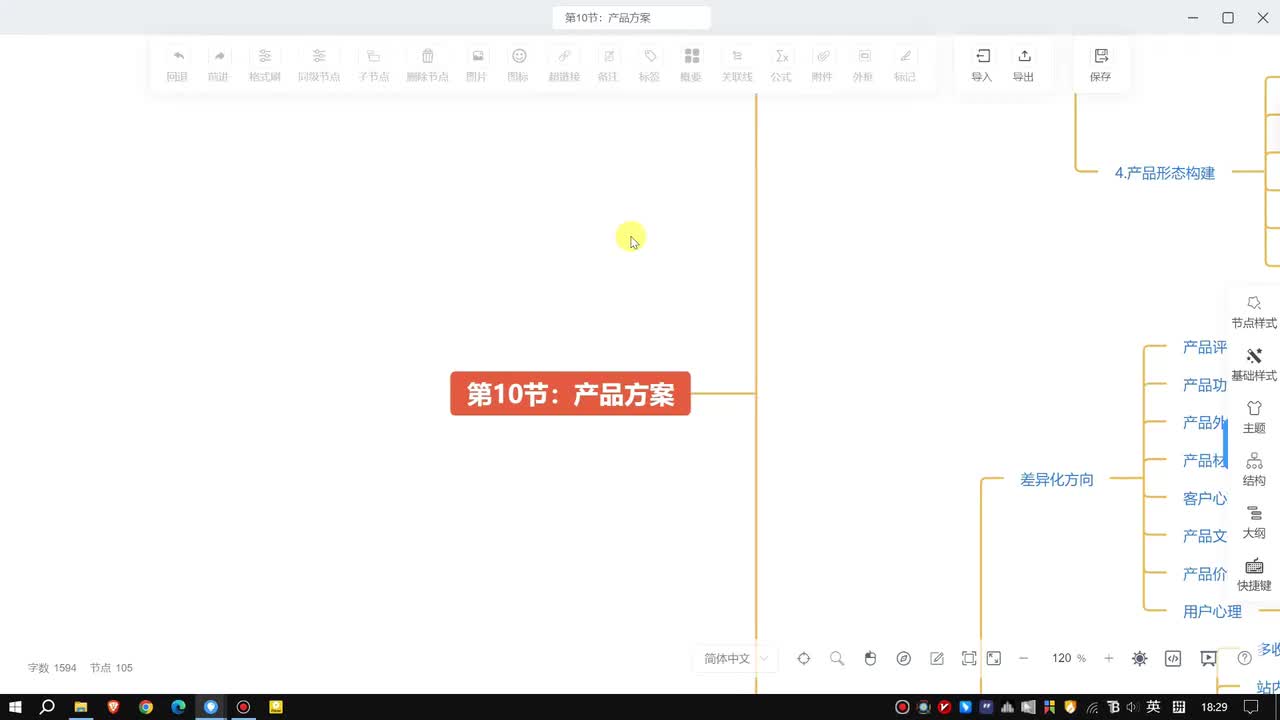Click the locate root node crosshair icon
This screenshot has width=1280, height=720.
804,658
